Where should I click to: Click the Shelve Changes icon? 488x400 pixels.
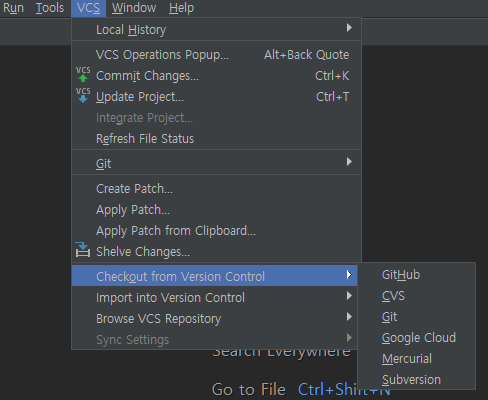pos(82,250)
